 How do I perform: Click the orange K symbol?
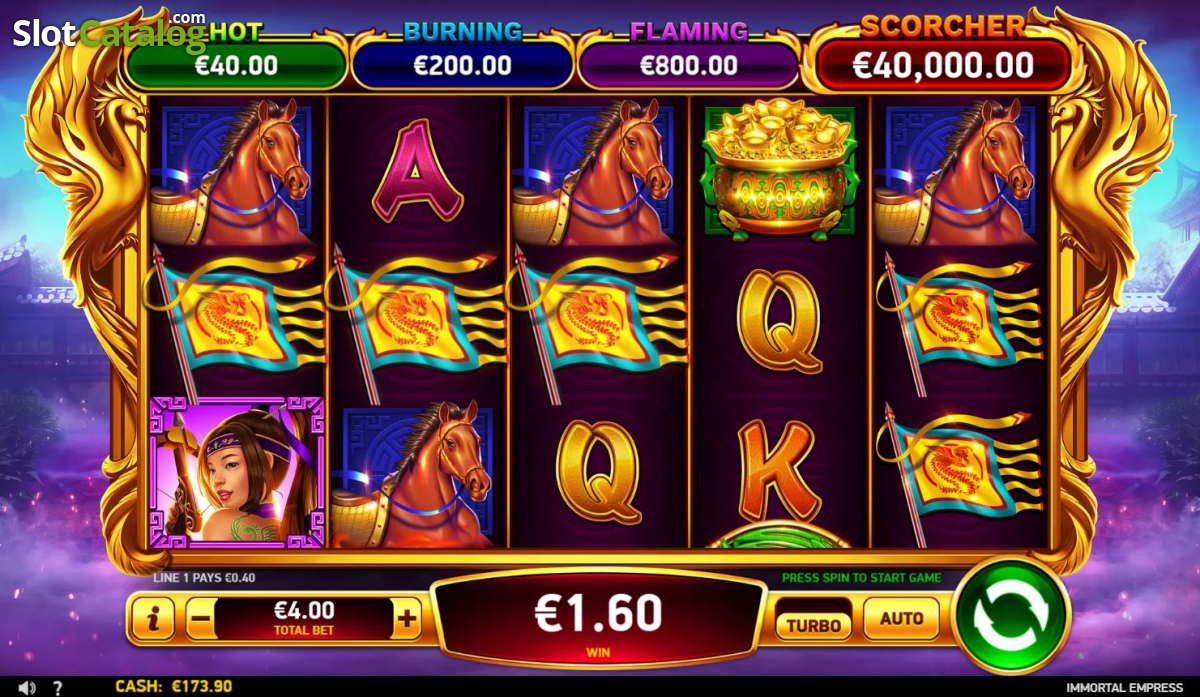pos(779,470)
